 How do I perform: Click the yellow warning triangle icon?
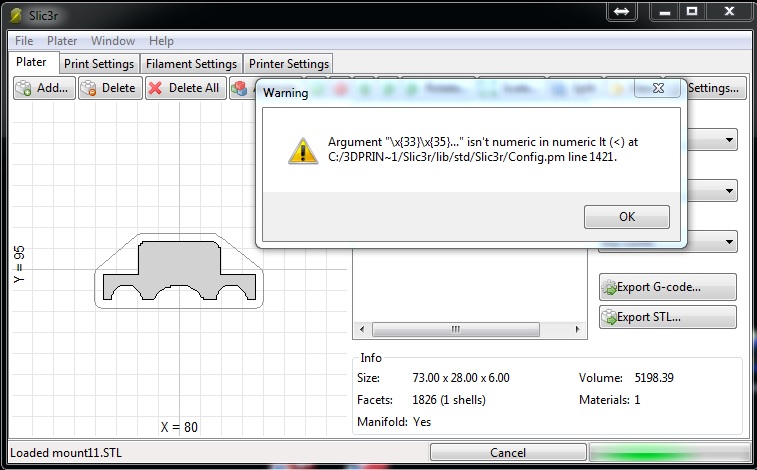(303, 151)
